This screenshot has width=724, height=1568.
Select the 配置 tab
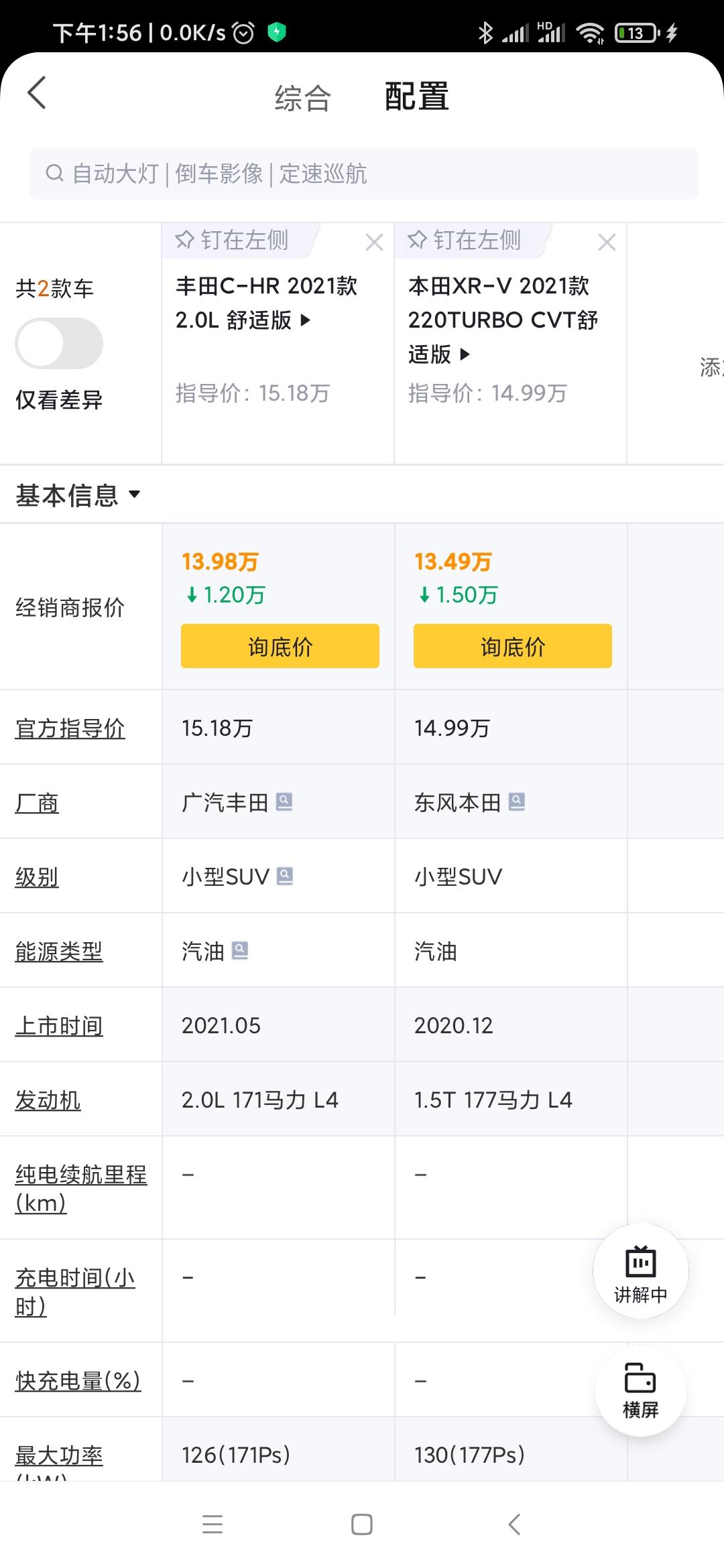(416, 96)
